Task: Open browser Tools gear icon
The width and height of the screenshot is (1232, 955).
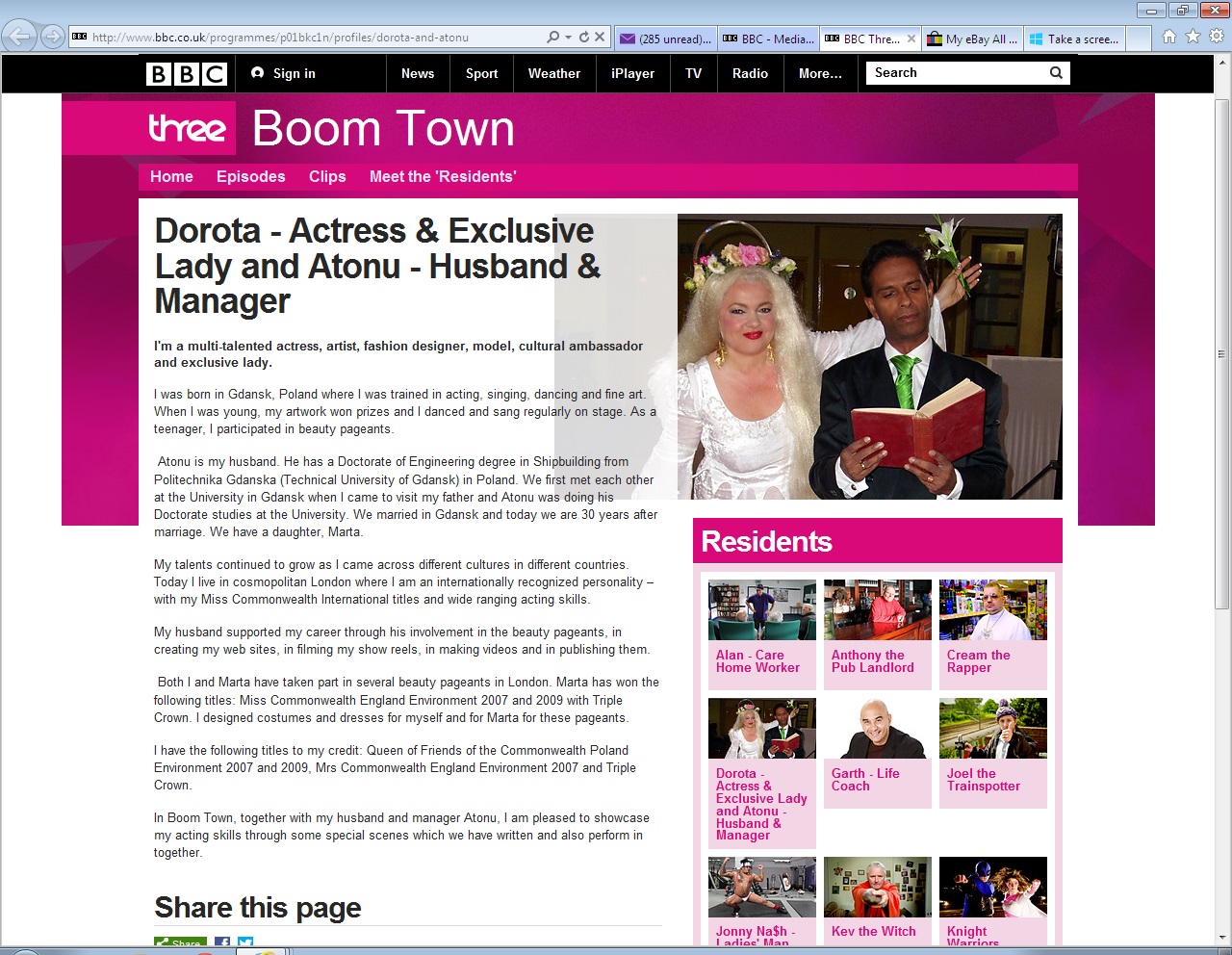Action: point(1216,37)
